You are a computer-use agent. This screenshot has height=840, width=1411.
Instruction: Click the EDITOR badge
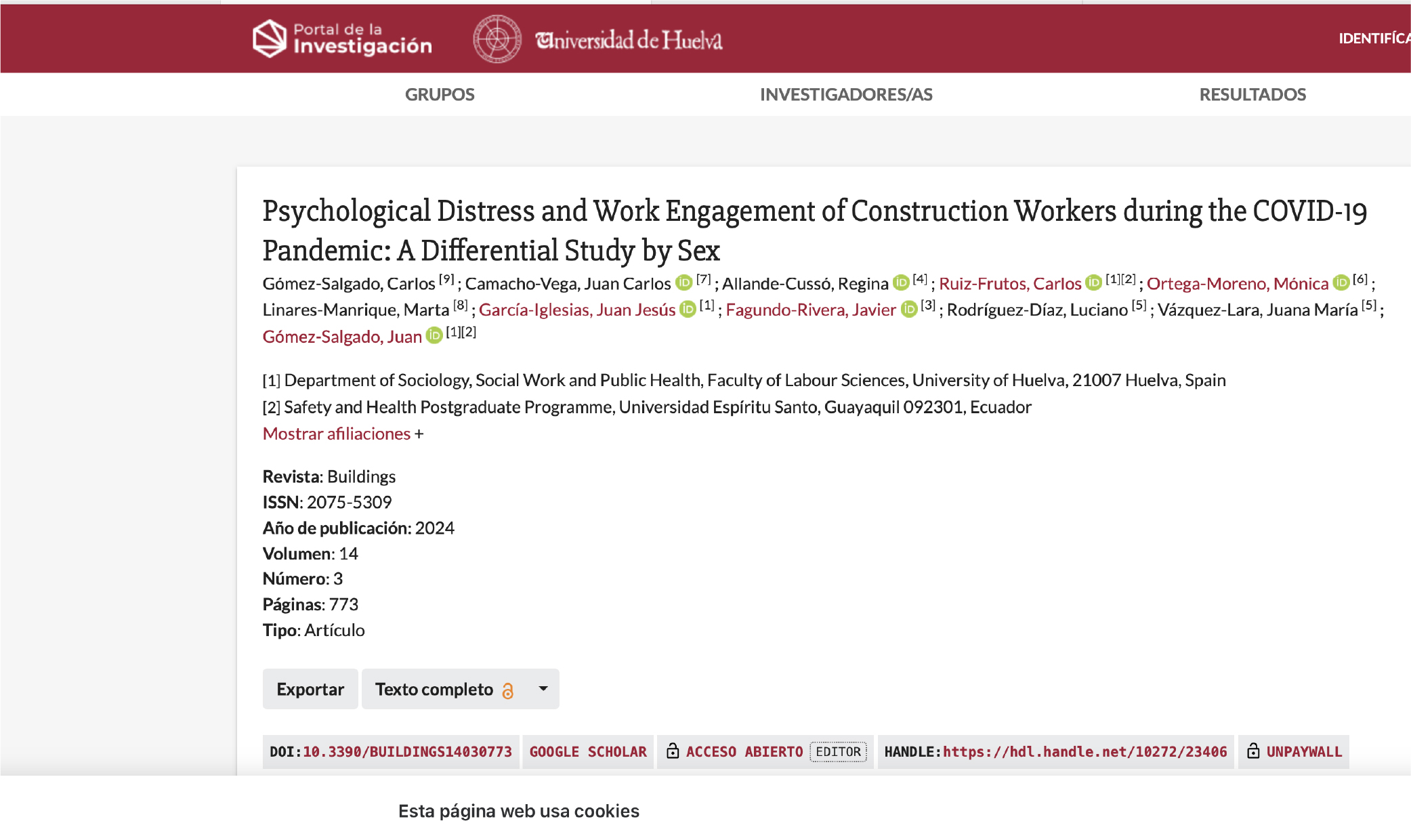[x=838, y=751]
